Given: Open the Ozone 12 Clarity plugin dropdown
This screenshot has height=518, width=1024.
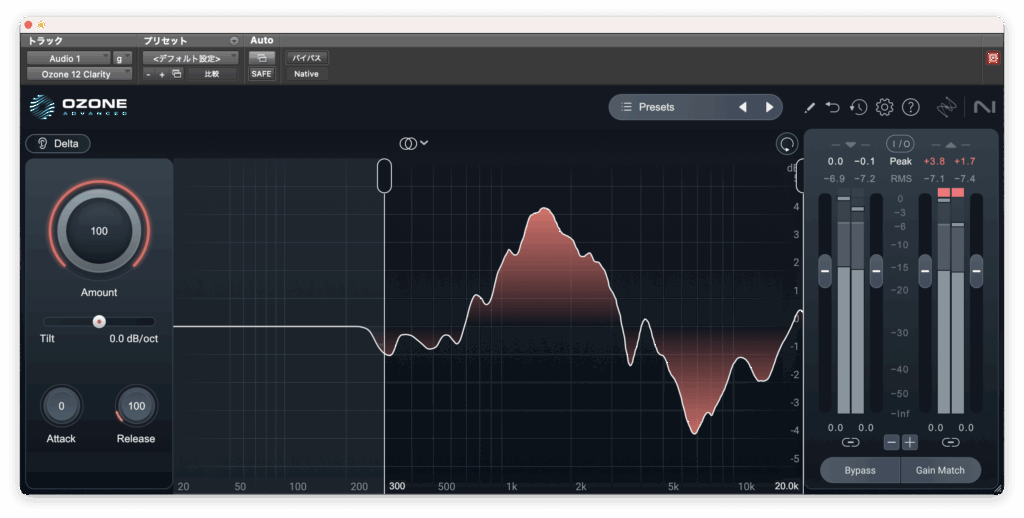Looking at the screenshot, I should click(x=79, y=74).
